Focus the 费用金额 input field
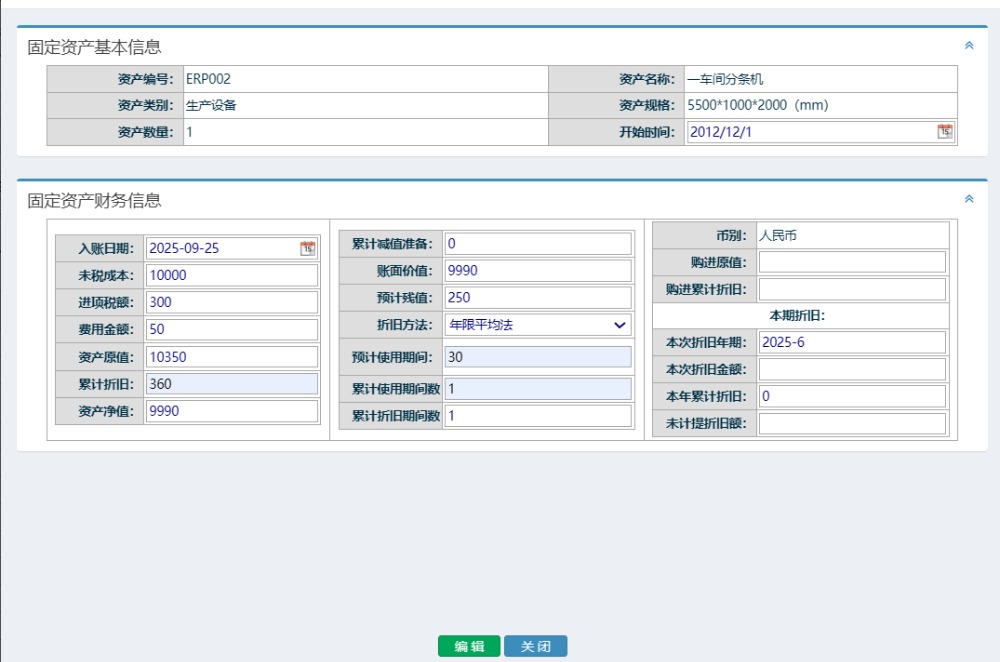The height and width of the screenshot is (662, 1000). pyautogui.click(x=231, y=330)
